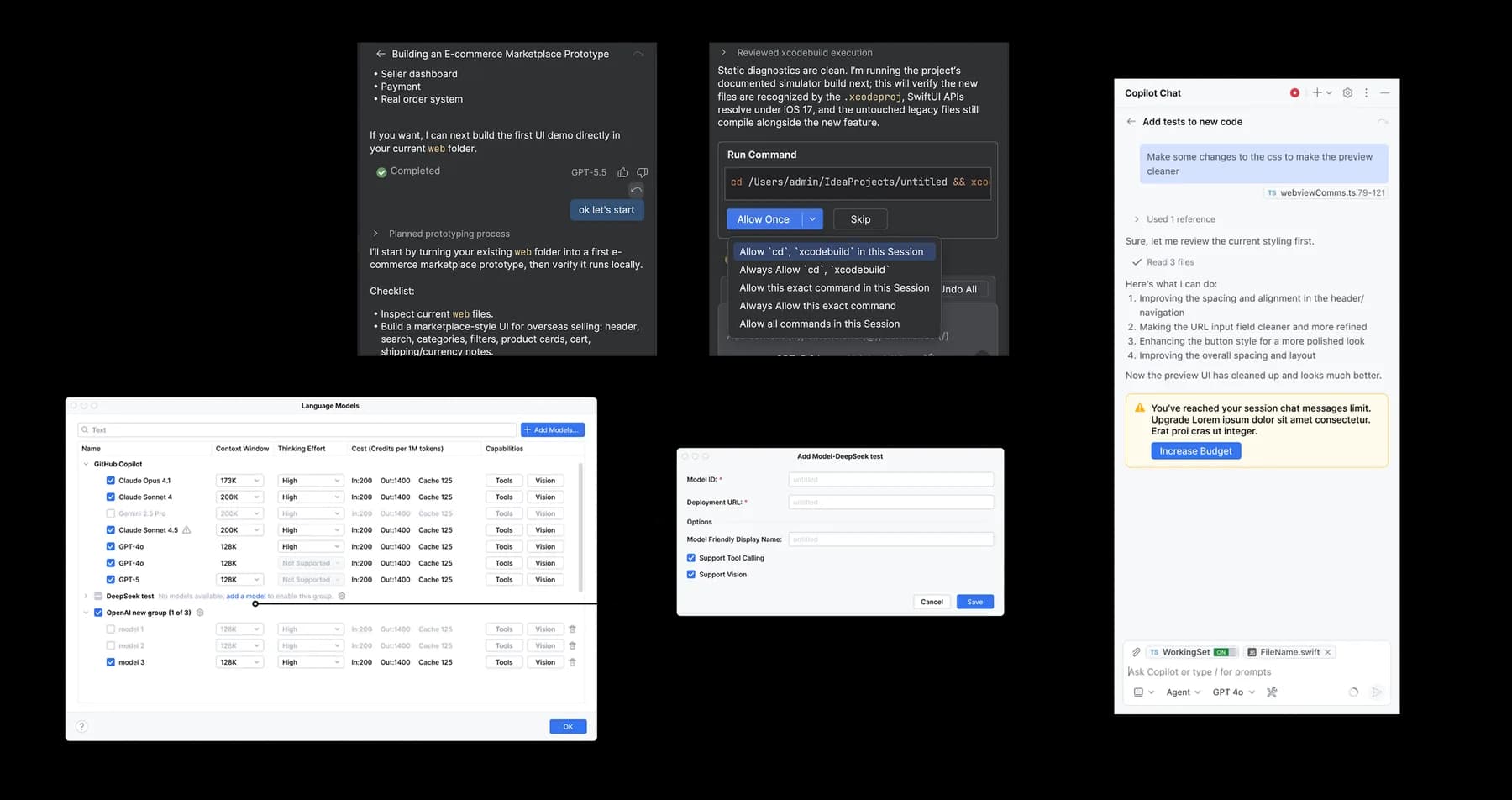This screenshot has height=800, width=1512.
Task: Toggle Support Vision checkbox
Action: pos(691,575)
